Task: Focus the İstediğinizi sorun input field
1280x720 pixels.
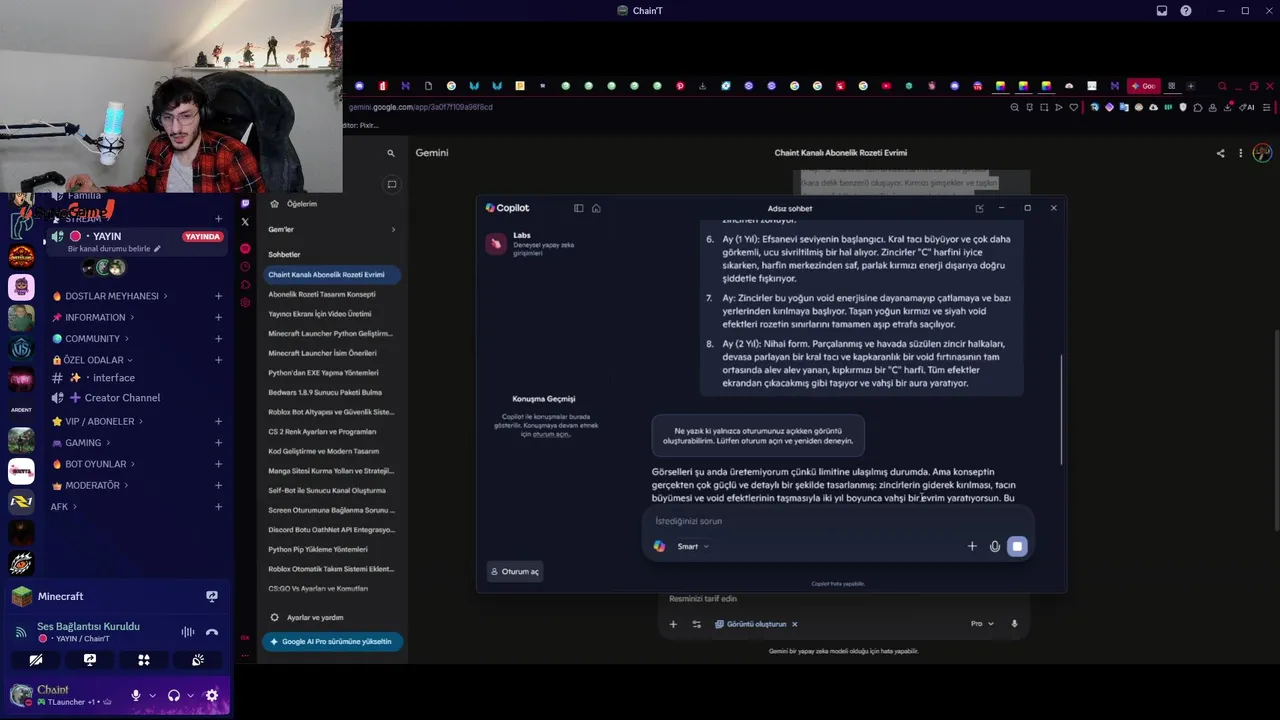Action: pyautogui.click(x=838, y=521)
